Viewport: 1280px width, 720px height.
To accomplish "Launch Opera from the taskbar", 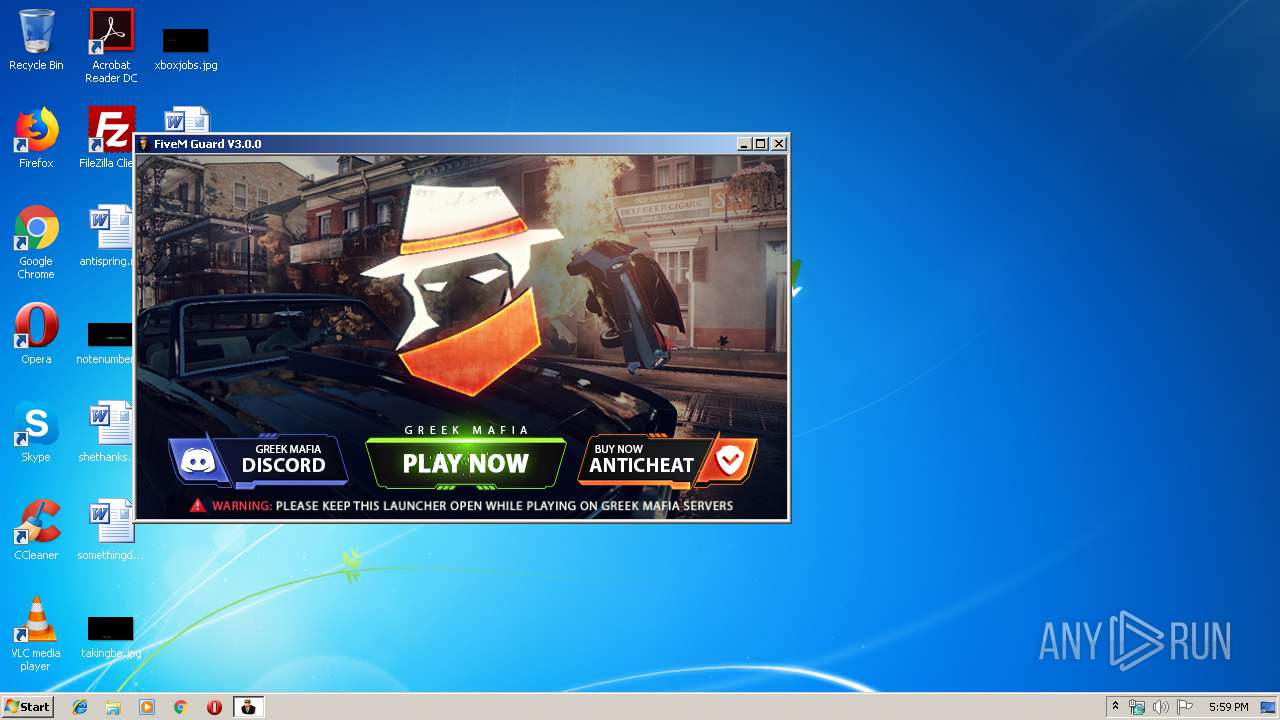I will 214,707.
